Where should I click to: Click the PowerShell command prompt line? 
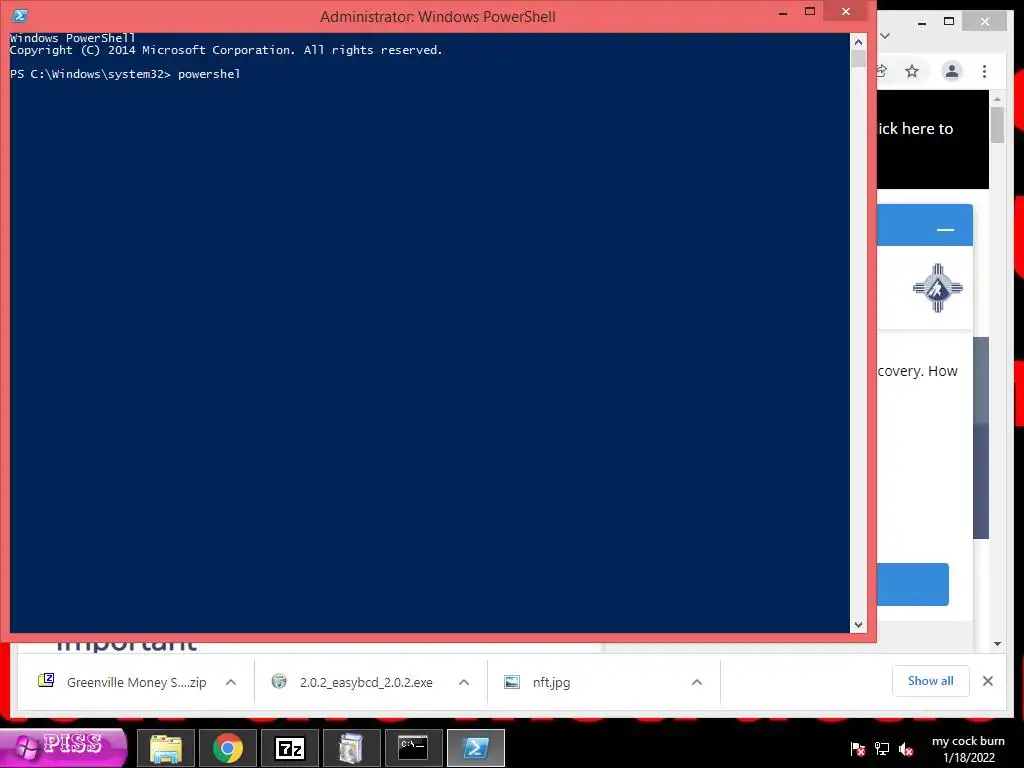[x=125, y=74]
